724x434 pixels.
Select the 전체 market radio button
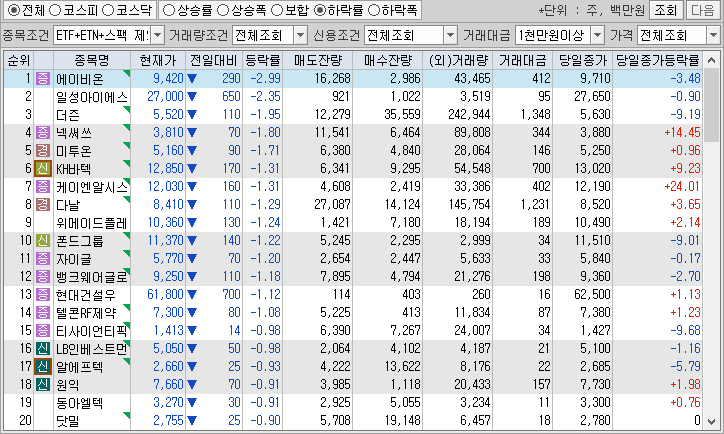14,10
